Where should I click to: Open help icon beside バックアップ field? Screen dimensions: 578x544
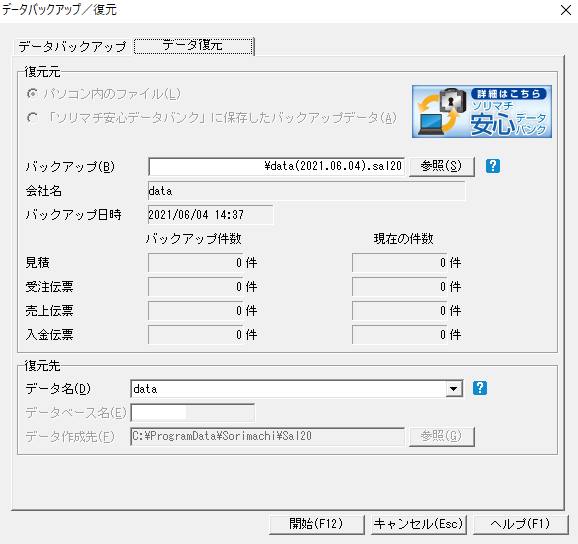tap(492, 166)
